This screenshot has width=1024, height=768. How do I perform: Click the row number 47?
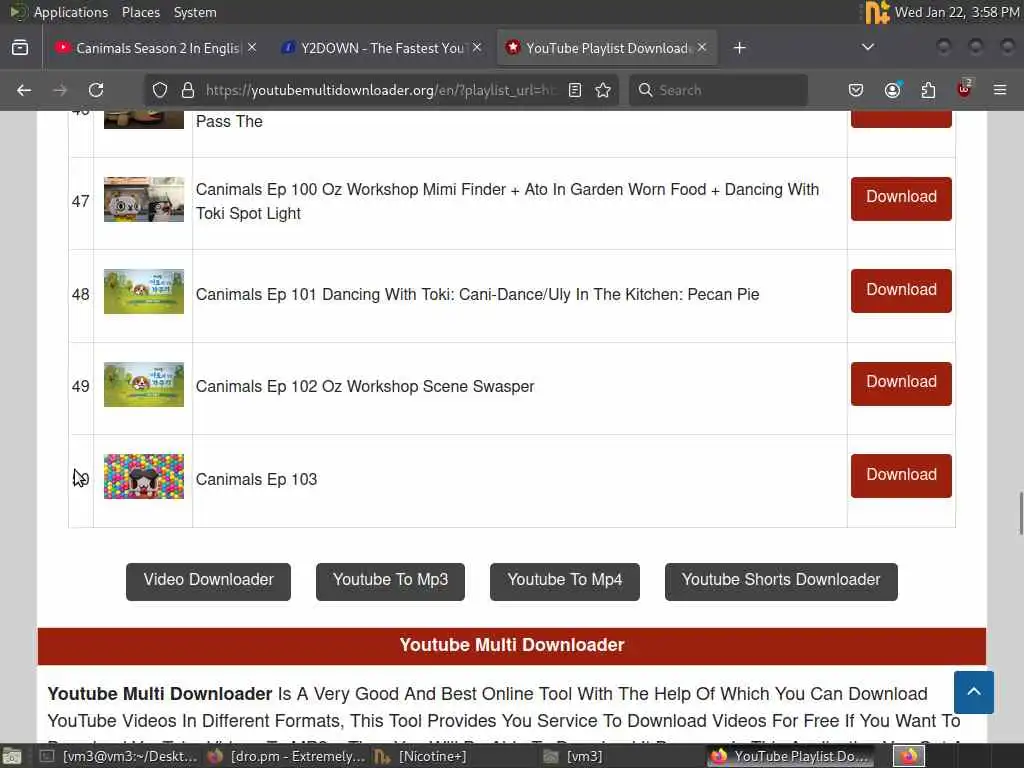point(81,201)
